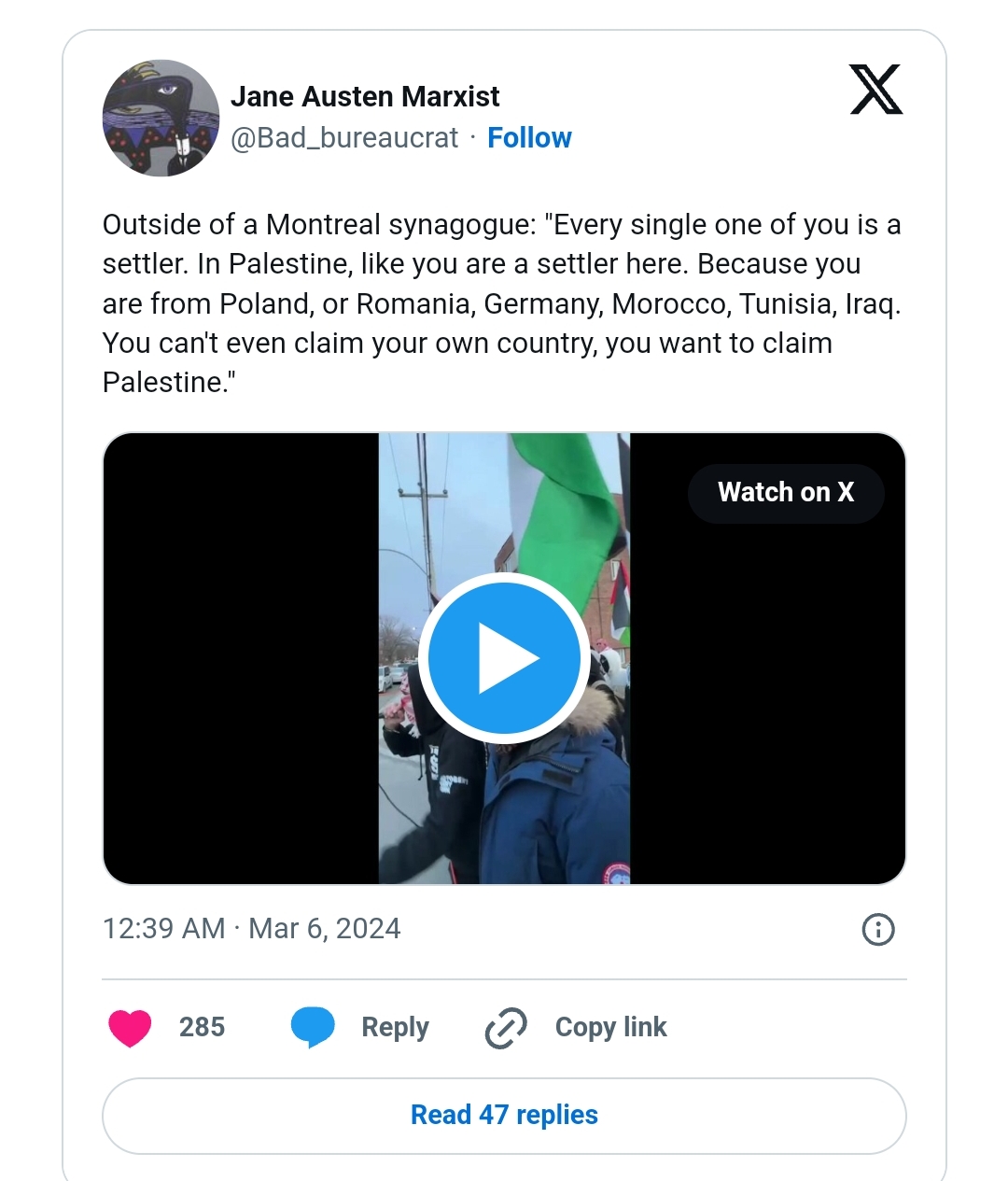This screenshot has height=1181, width=1008.
Task: Click the X logo in the corner
Action: 875,90
